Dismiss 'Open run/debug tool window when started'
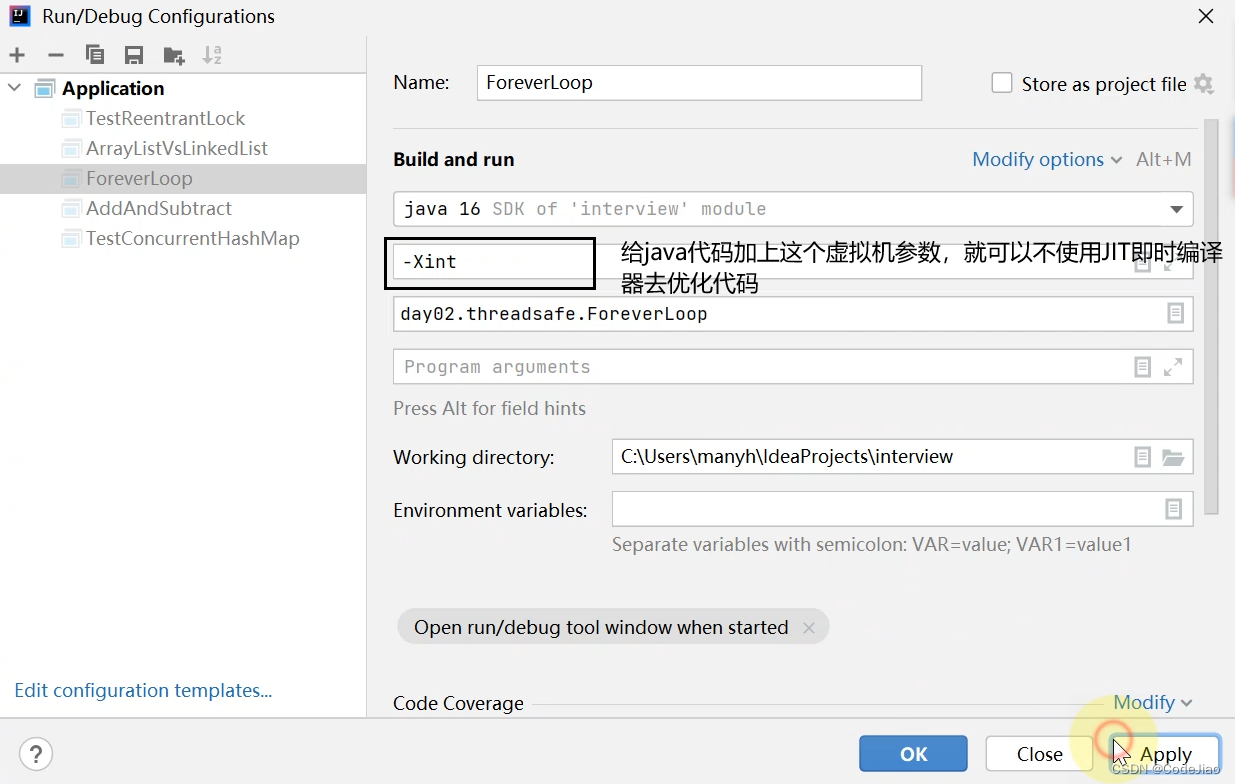This screenshot has width=1235, height=784. [x=809, y=628]
